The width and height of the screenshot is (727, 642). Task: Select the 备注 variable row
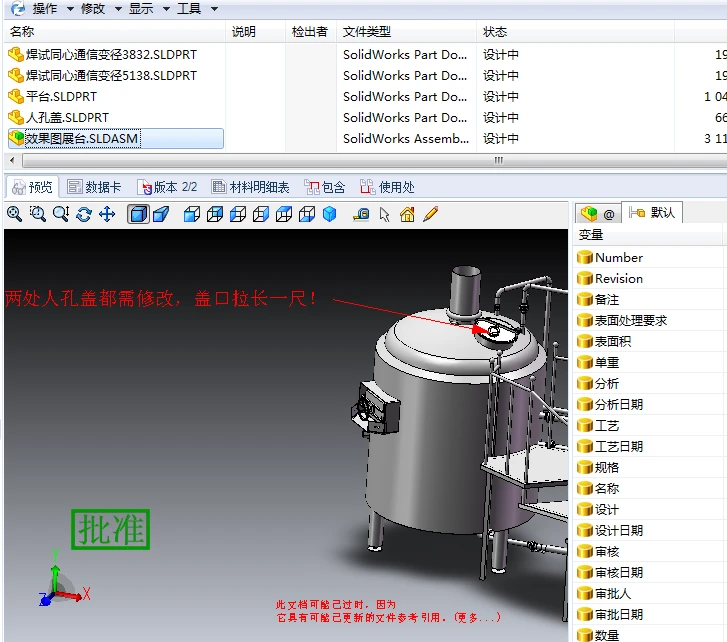649,299
